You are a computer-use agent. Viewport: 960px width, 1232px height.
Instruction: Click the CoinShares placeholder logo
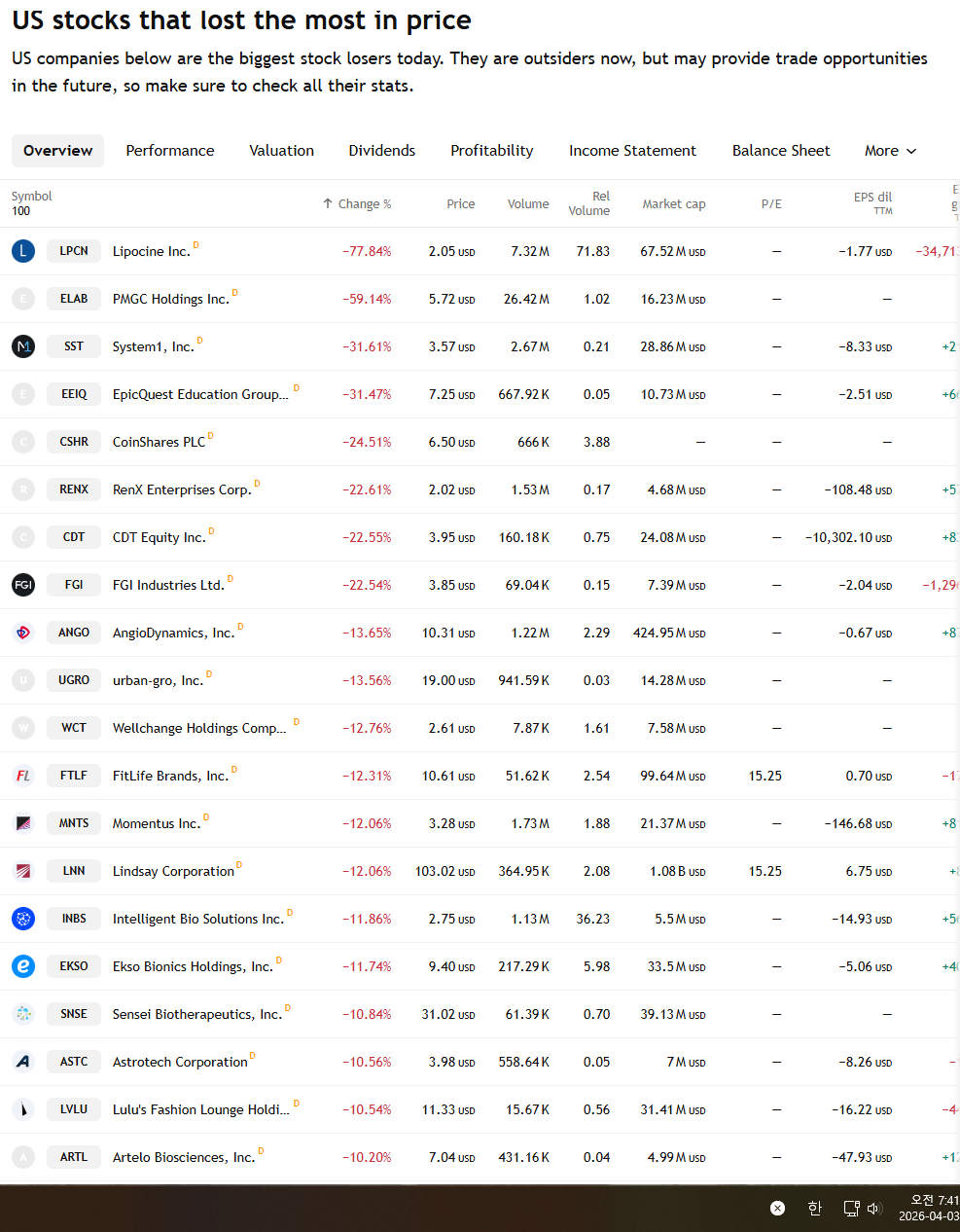tap(23, 442)
